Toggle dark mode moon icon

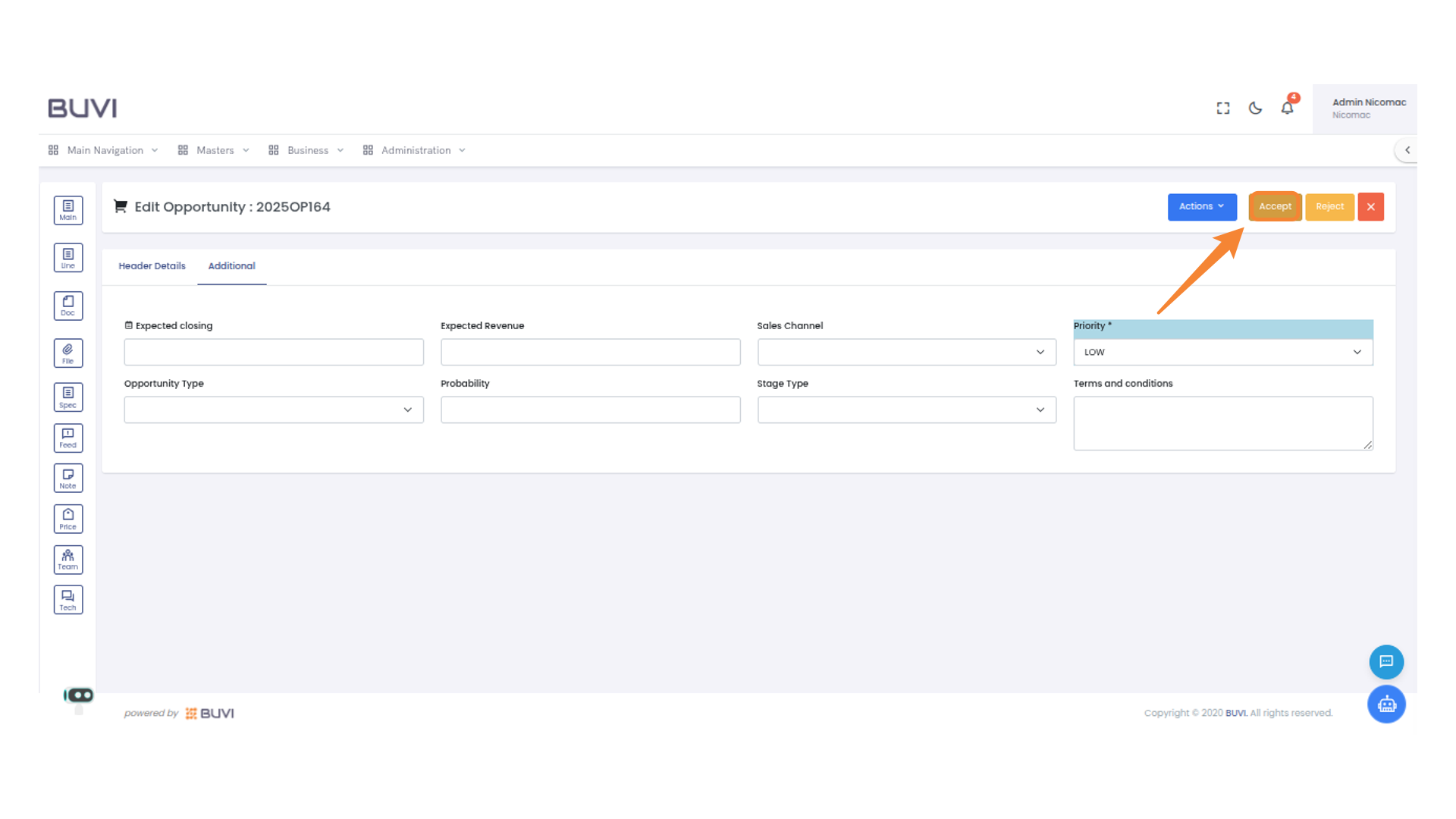(x=1255, y=108)
